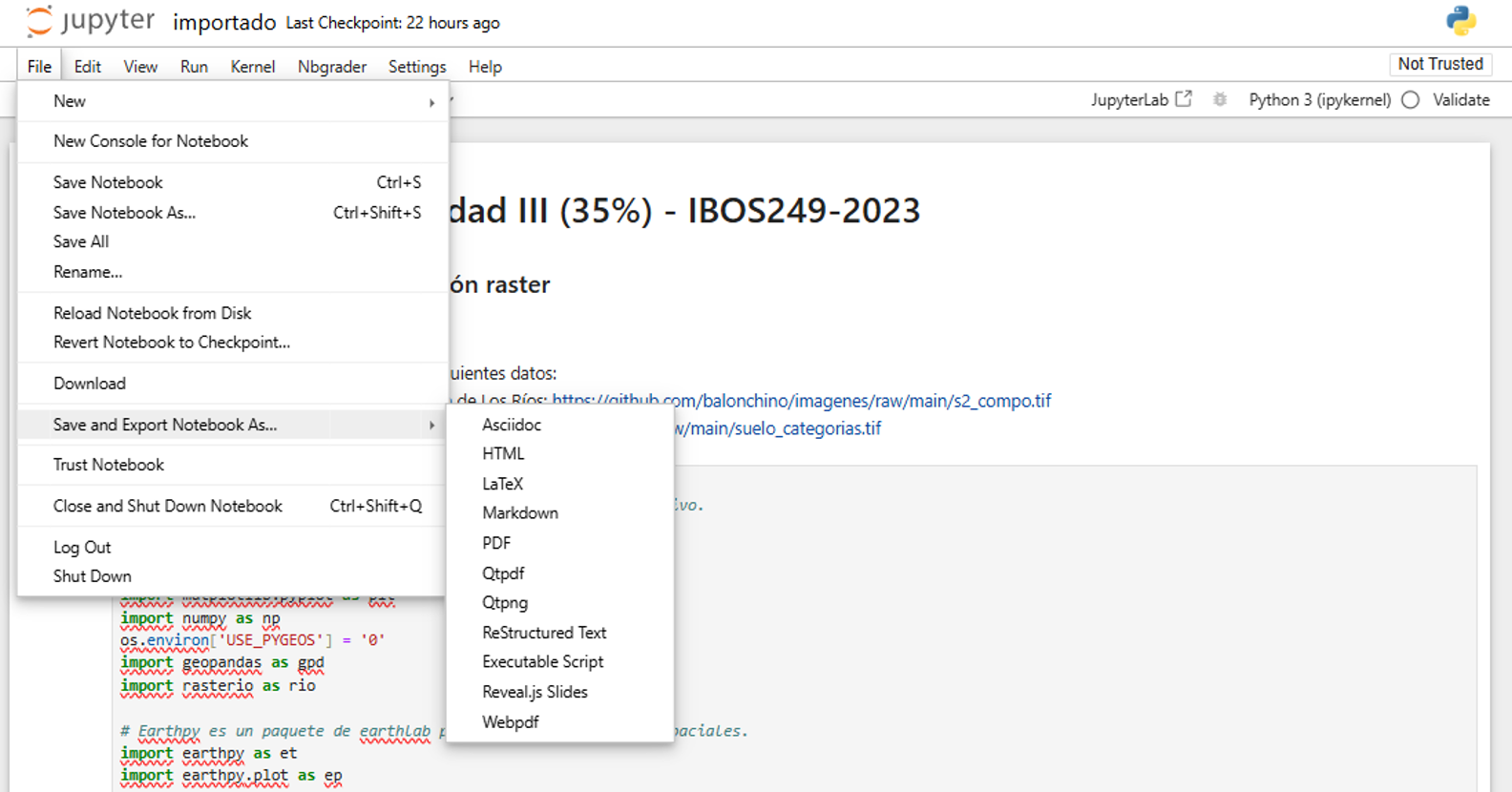Choose Download from File menu
The image size is (1512, 792).
(x=90, y=384)
